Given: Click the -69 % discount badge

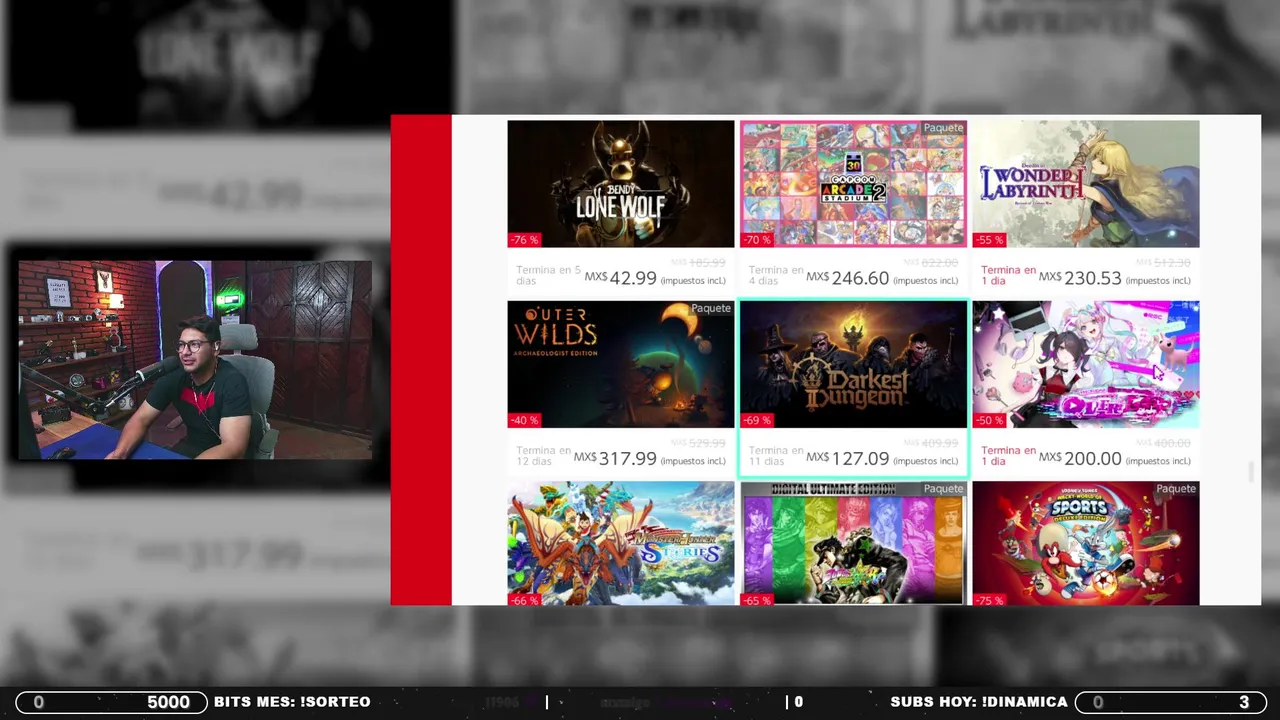Looking at the screenshot, I should tap(757, 420).
